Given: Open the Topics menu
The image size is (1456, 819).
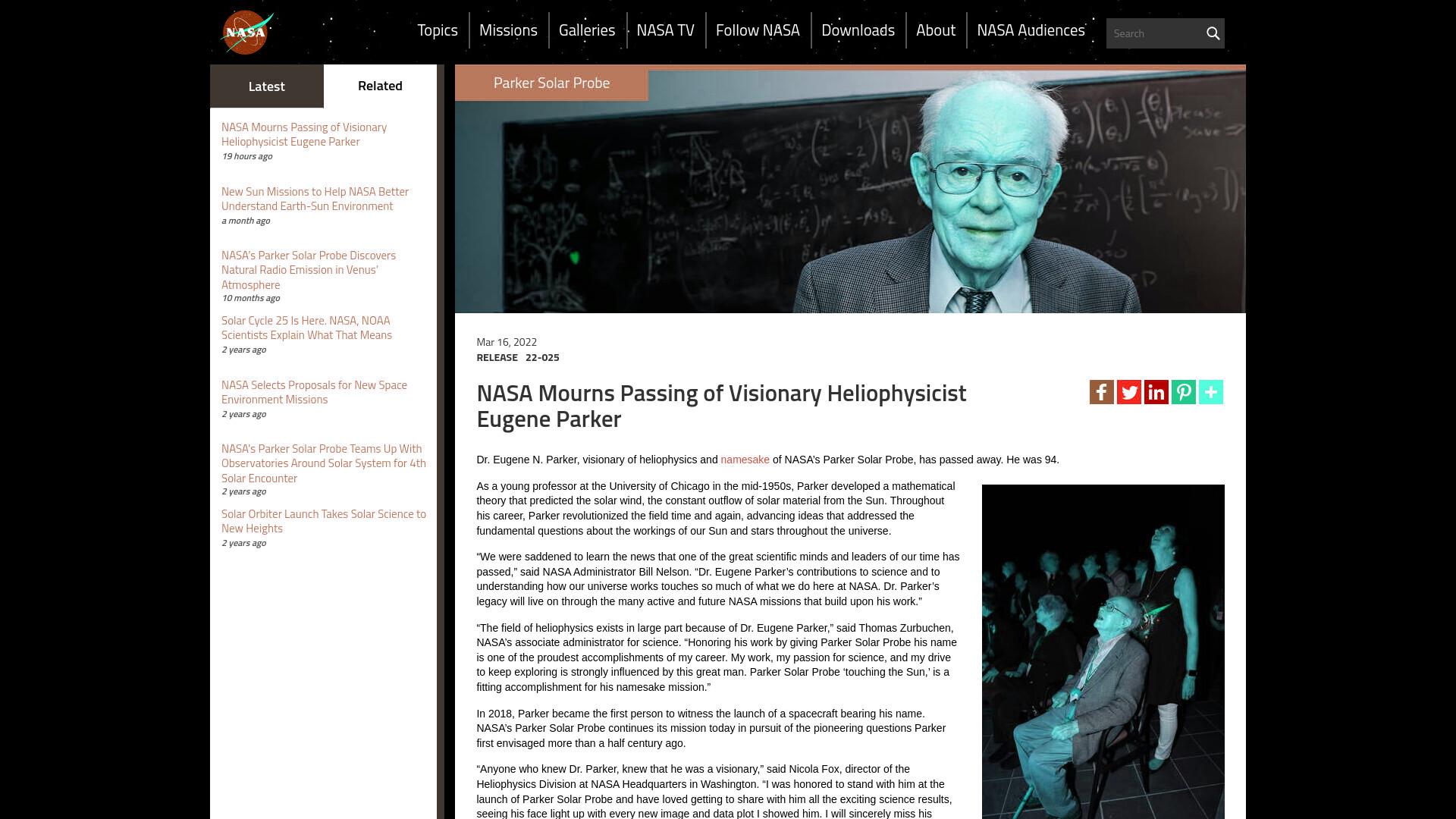Looking at the screenshot, I should [x=438, y=30].
